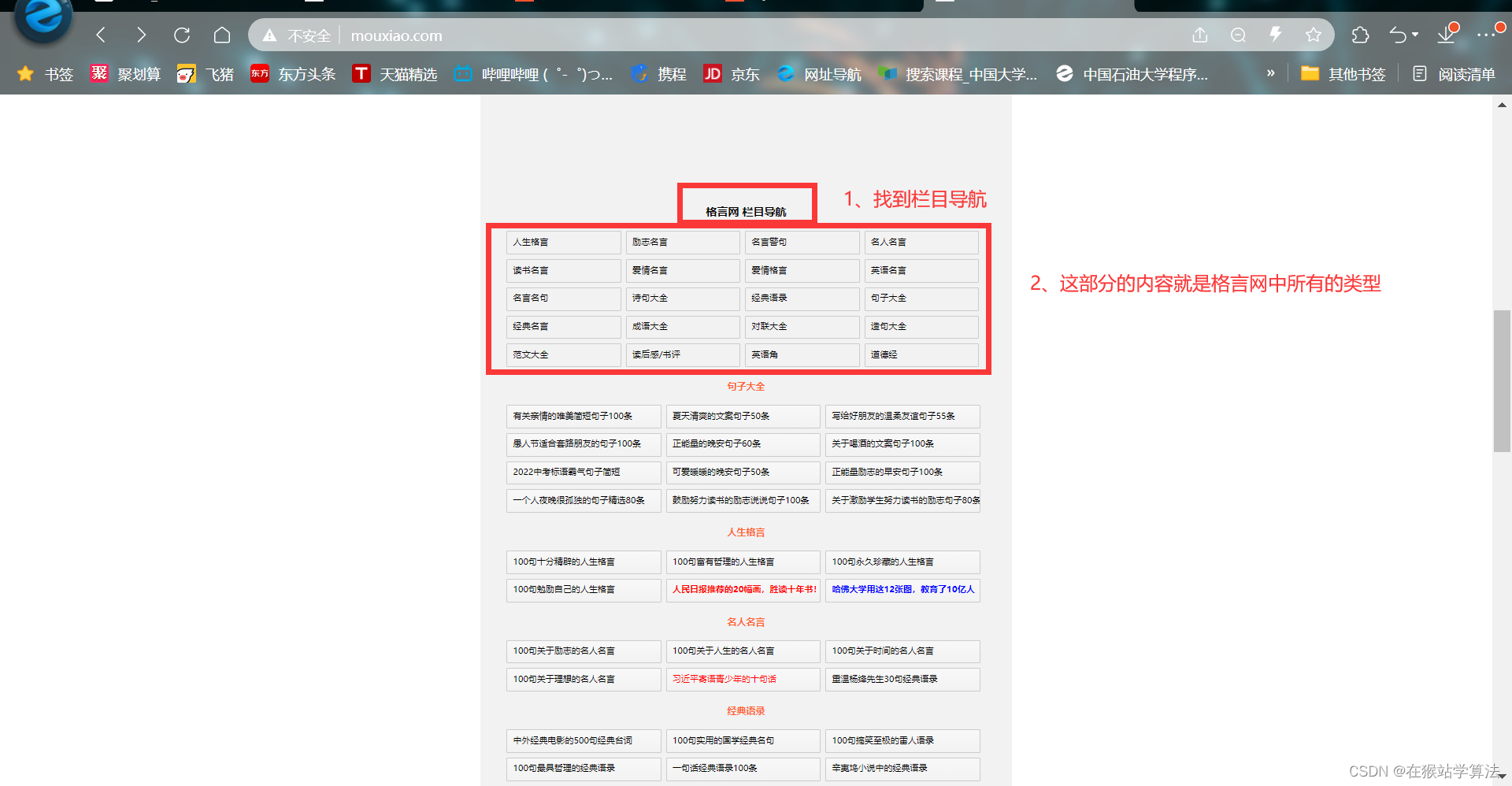Open 人民日报推荐的20幅画 article
1512x786 pixels.
coord(743,589)
